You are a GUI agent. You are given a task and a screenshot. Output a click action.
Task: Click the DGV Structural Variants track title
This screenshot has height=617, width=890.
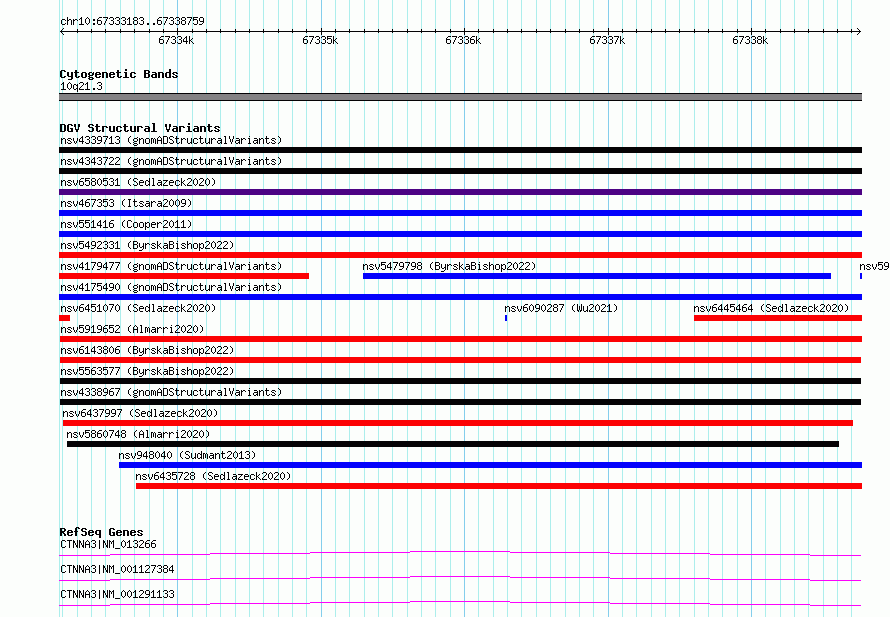[x=140, y=128]
